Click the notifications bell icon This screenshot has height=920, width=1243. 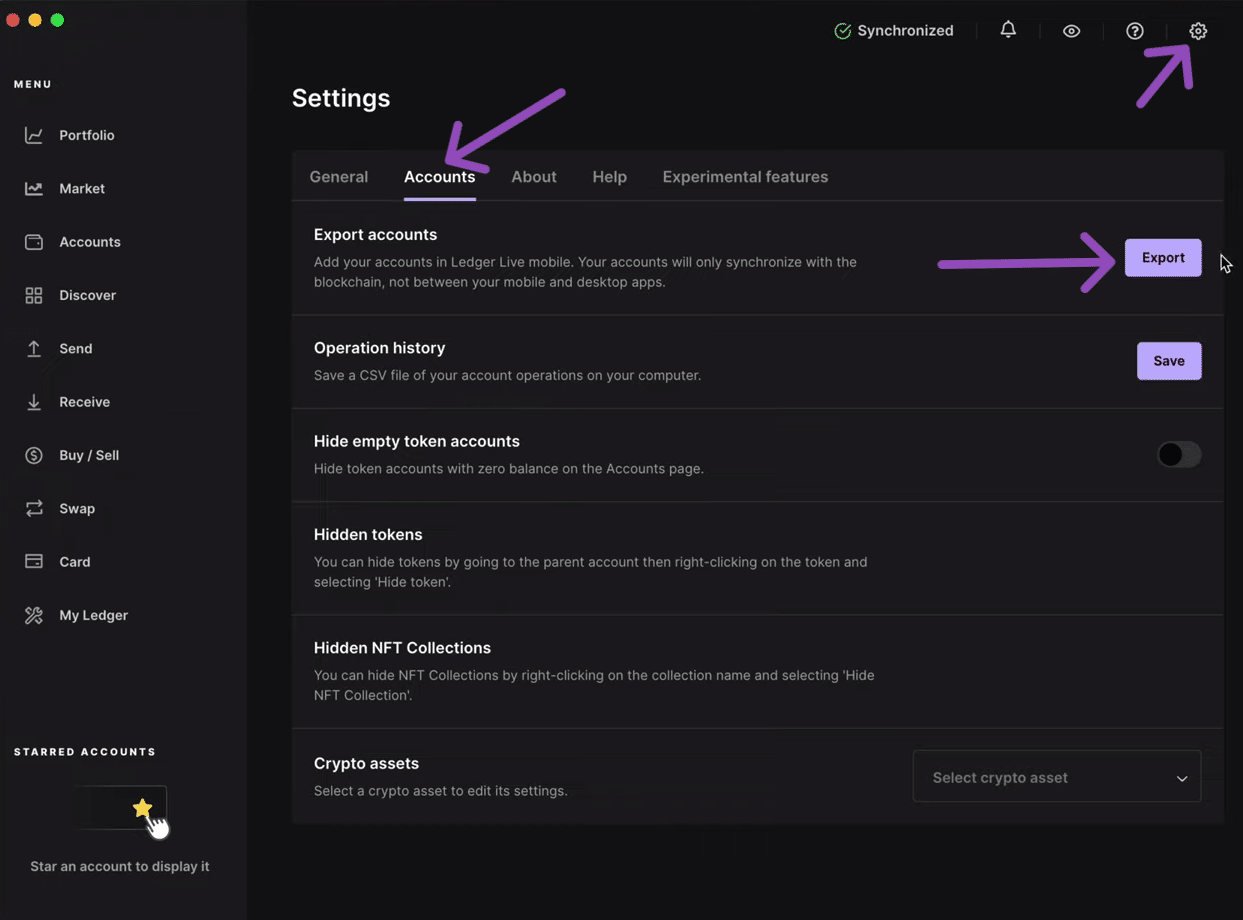click(x=1008, y=30)
